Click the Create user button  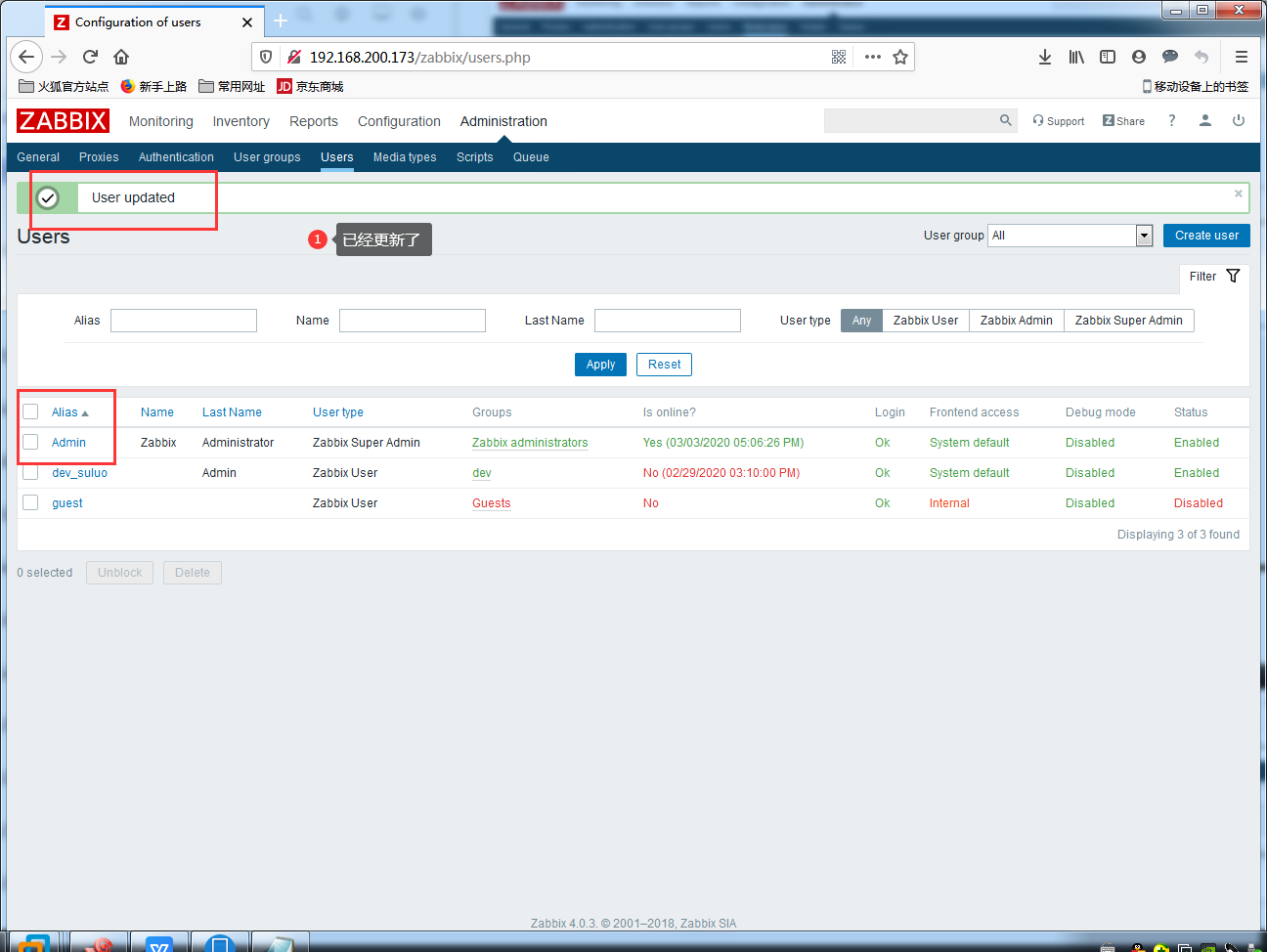coord(1206,236)
